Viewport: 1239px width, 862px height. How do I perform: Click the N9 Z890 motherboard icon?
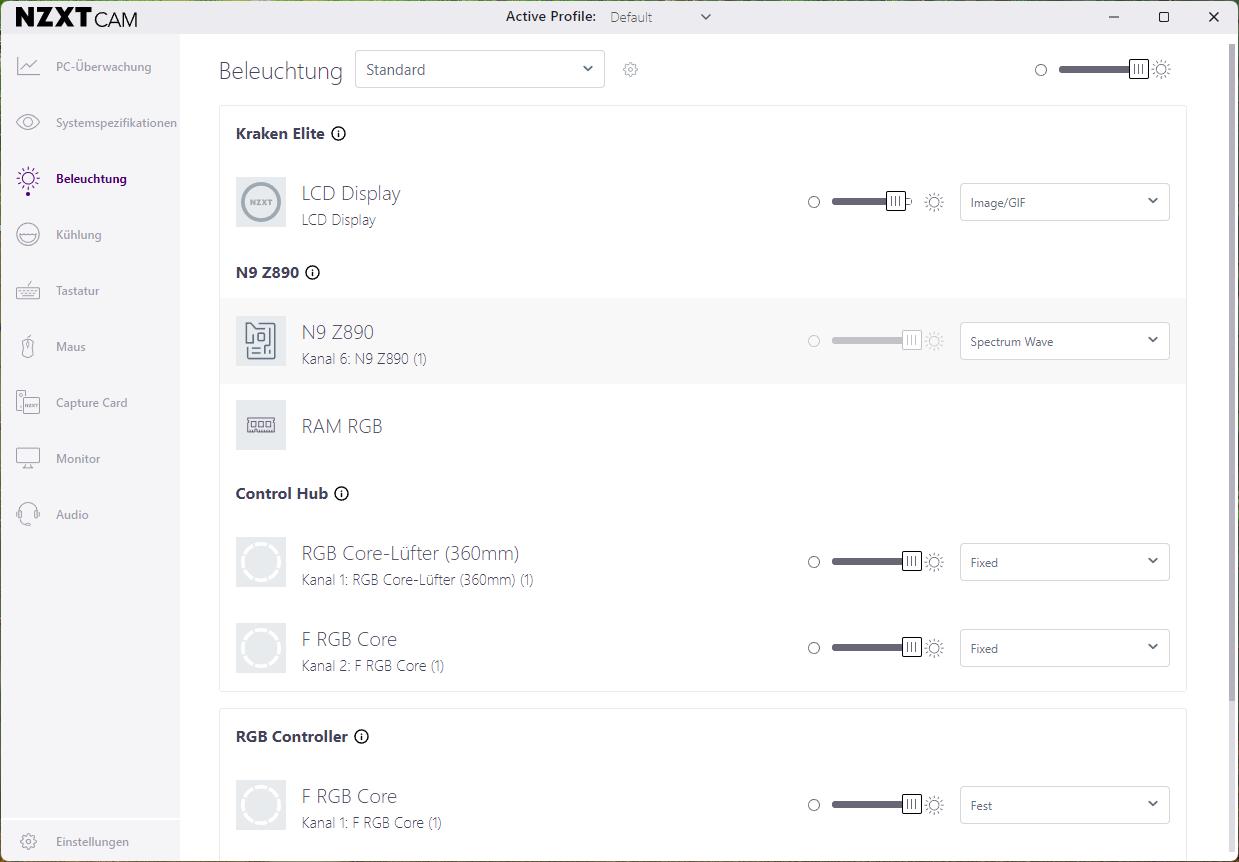coord(261,340)
